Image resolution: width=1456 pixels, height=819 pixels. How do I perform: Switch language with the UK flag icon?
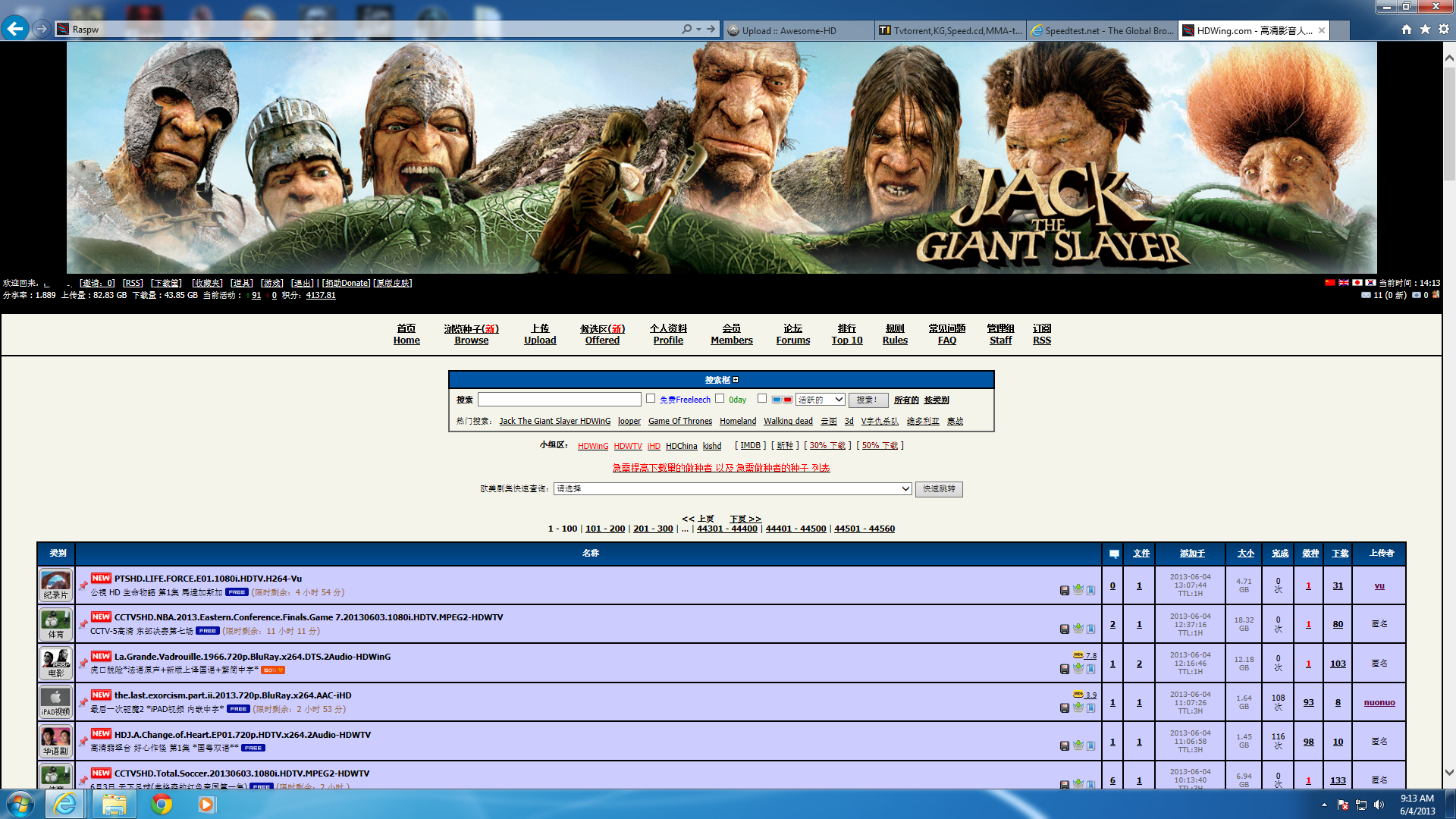click(1343, 283)
